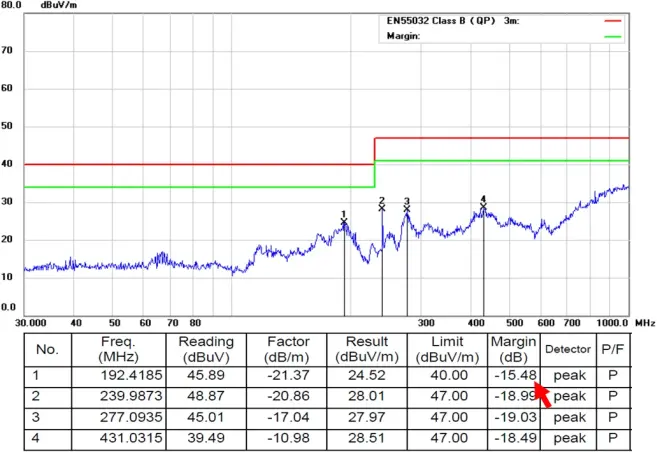Select peak marker 4 near 431 MHz

click(x=483, y=206)
